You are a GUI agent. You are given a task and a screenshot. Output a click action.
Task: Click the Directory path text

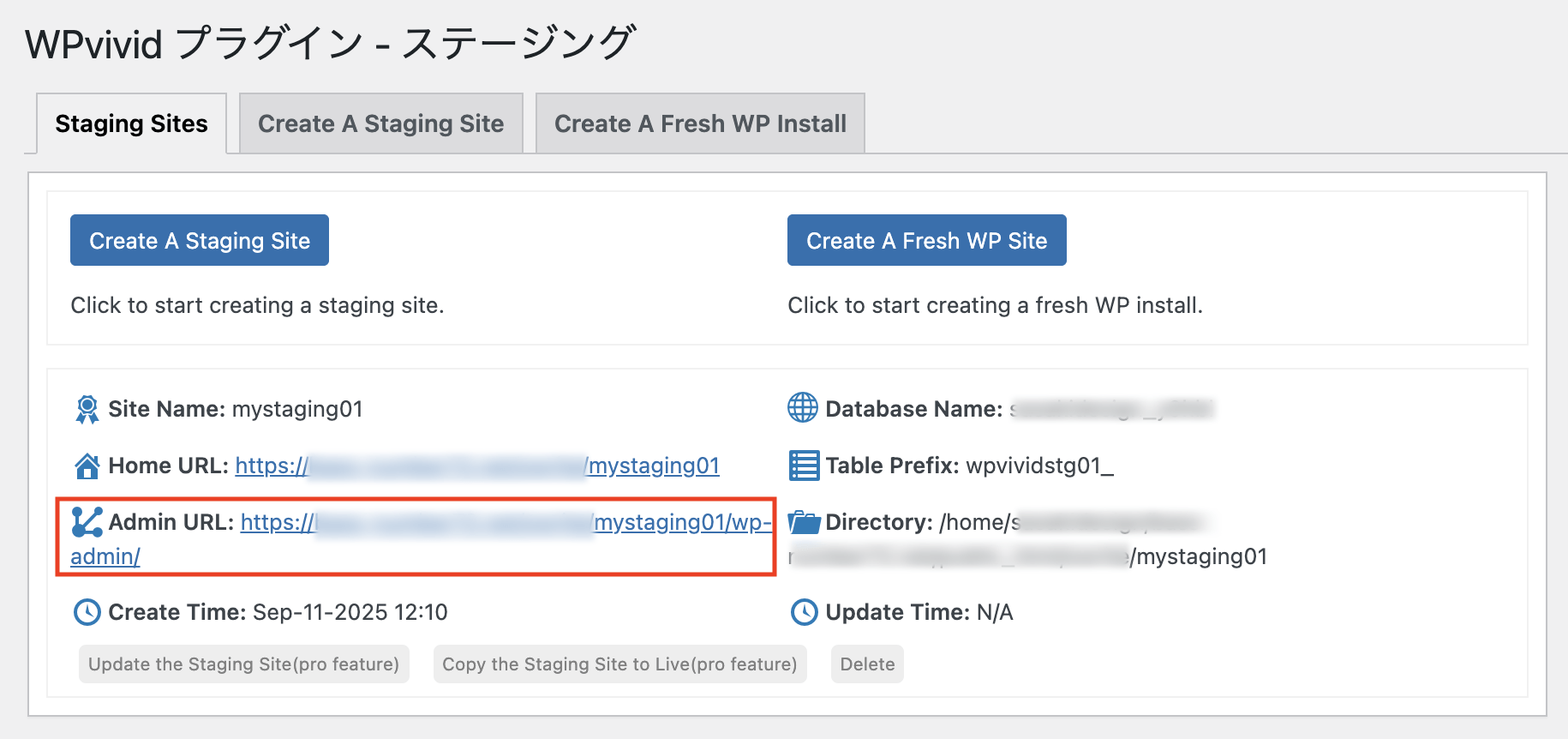tap(1028, 539)
